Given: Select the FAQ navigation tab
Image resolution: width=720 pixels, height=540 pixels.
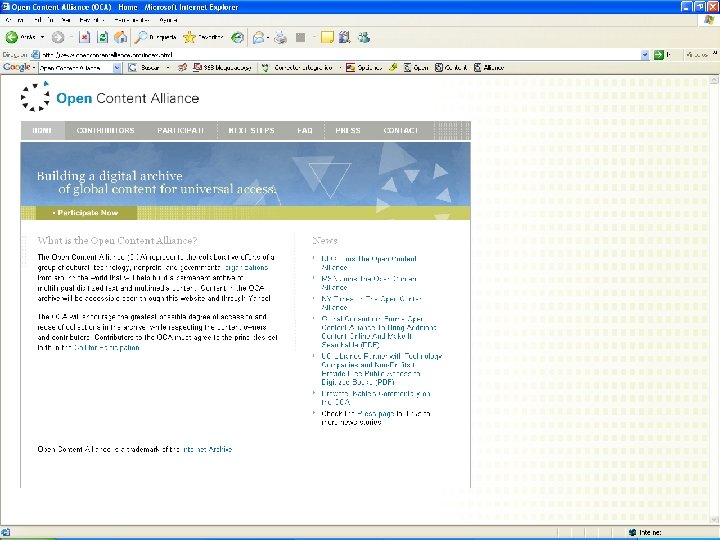Looking at the screenshot, I should pos(304,130).
